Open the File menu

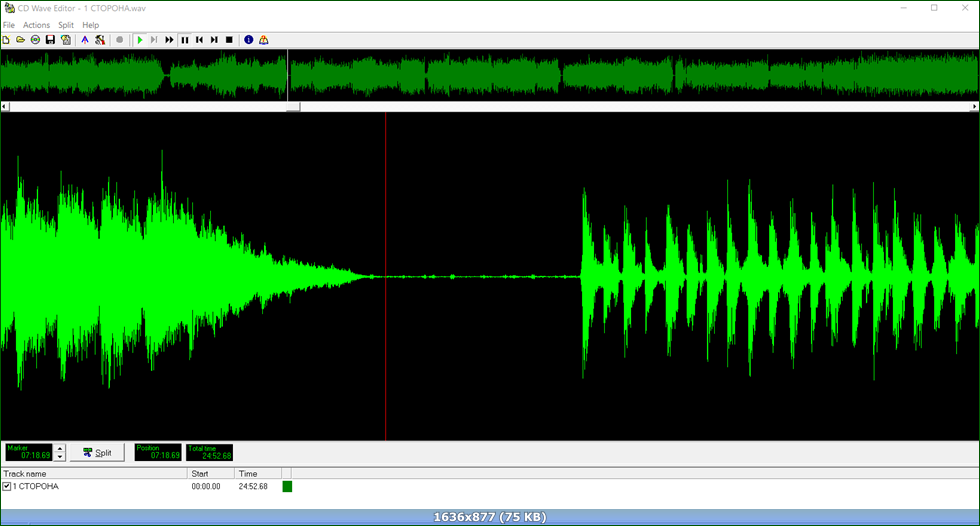9,25
